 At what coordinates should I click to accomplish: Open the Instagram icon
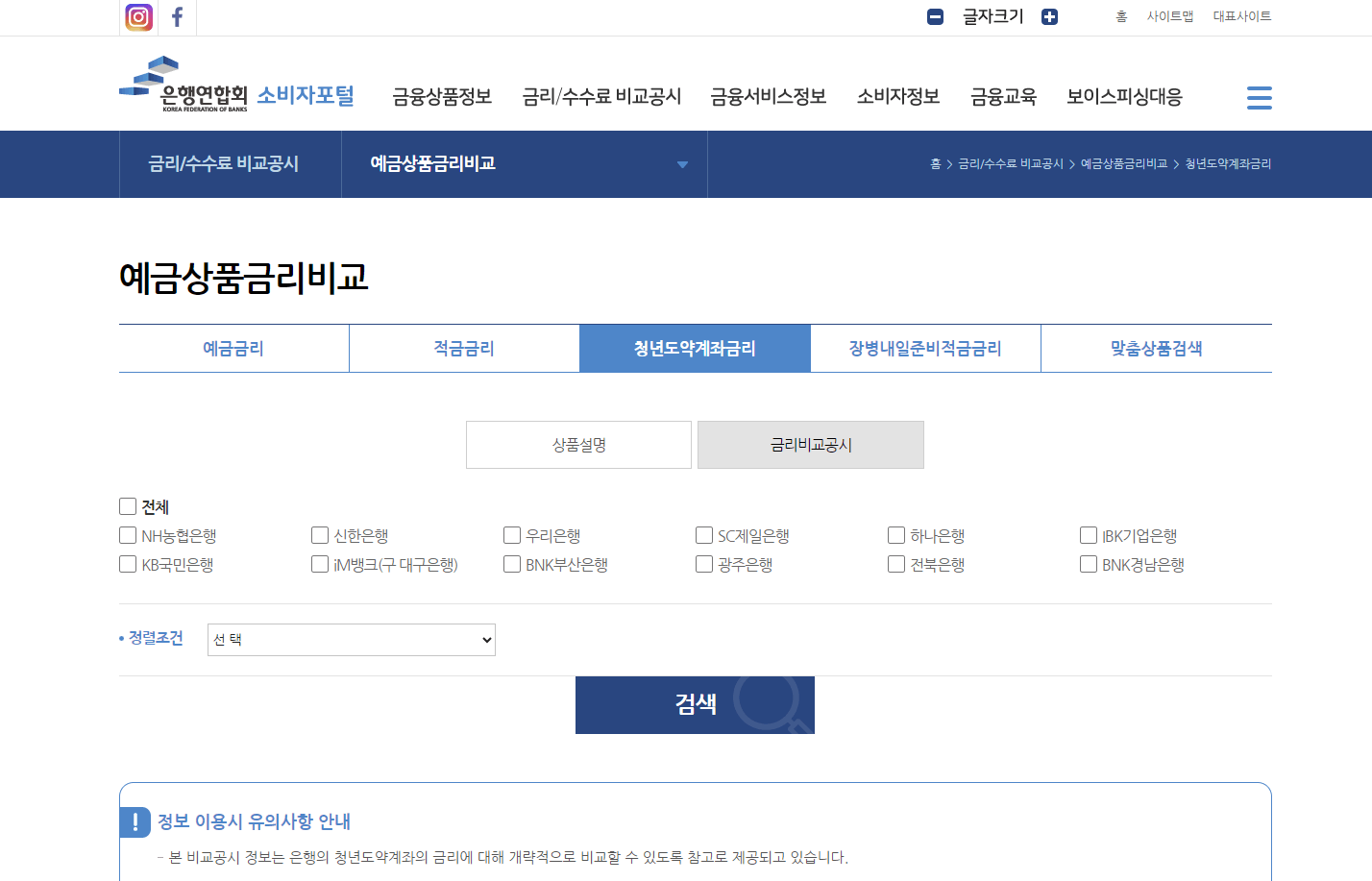click(138, 16)
